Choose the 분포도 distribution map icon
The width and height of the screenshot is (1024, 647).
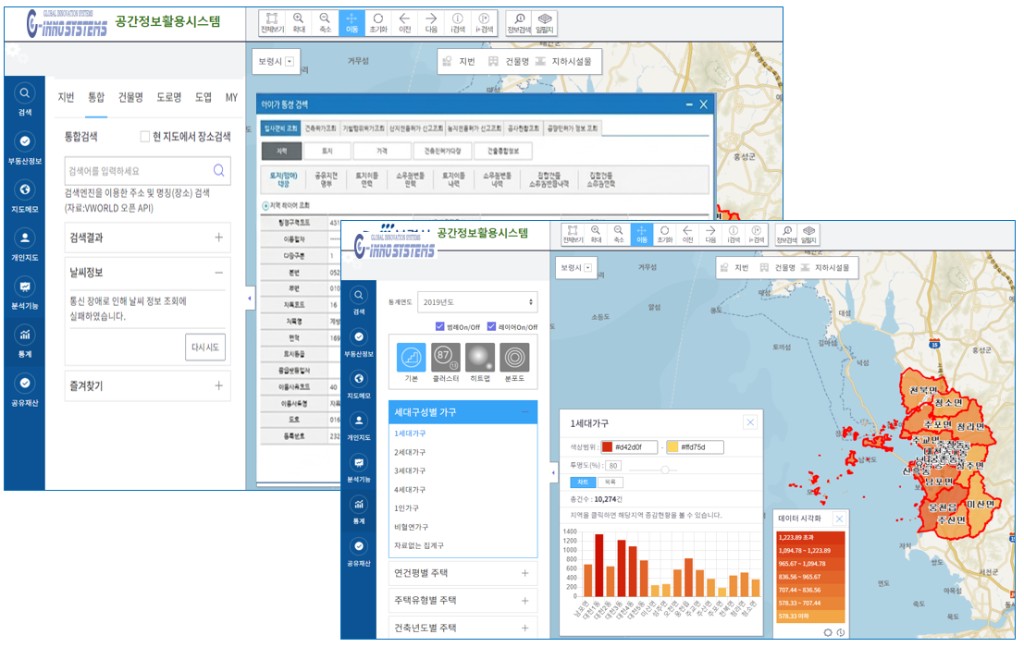click(x=516, y=359)
